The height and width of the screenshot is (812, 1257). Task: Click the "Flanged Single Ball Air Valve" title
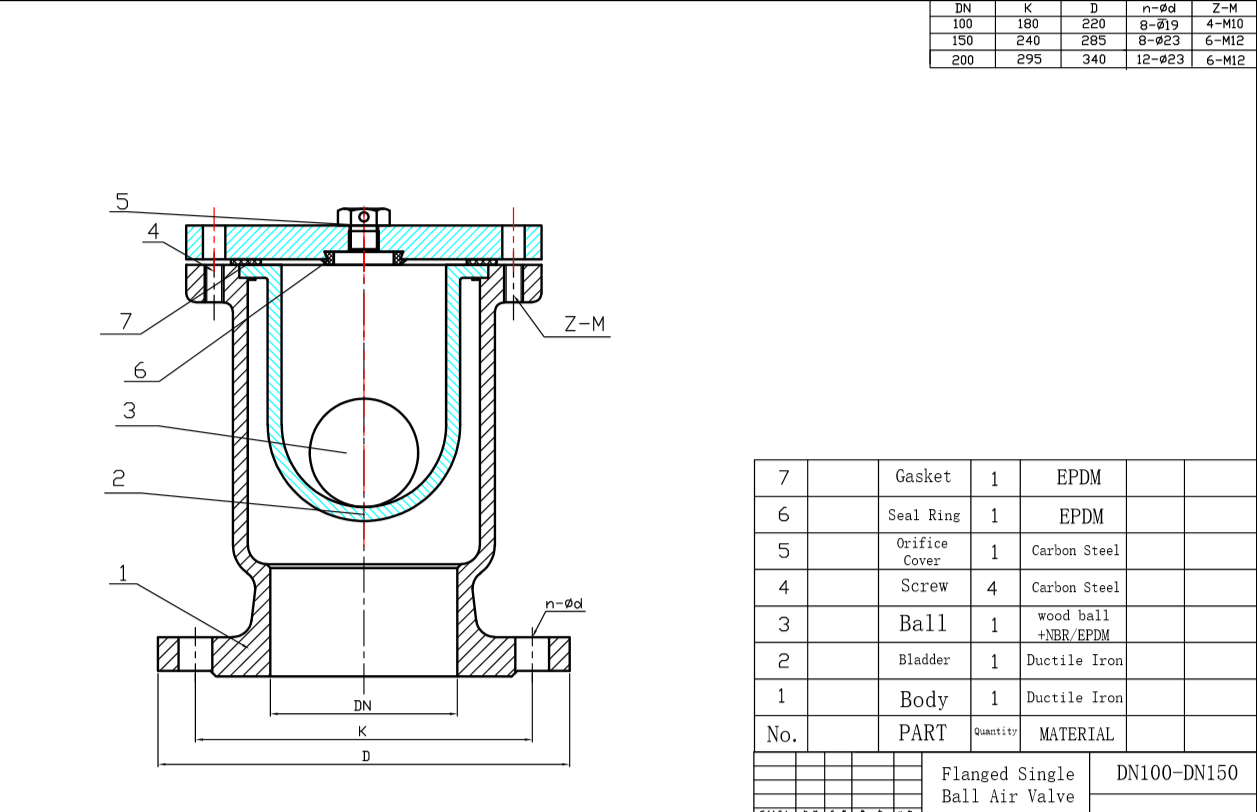(x=1008, y=785)
